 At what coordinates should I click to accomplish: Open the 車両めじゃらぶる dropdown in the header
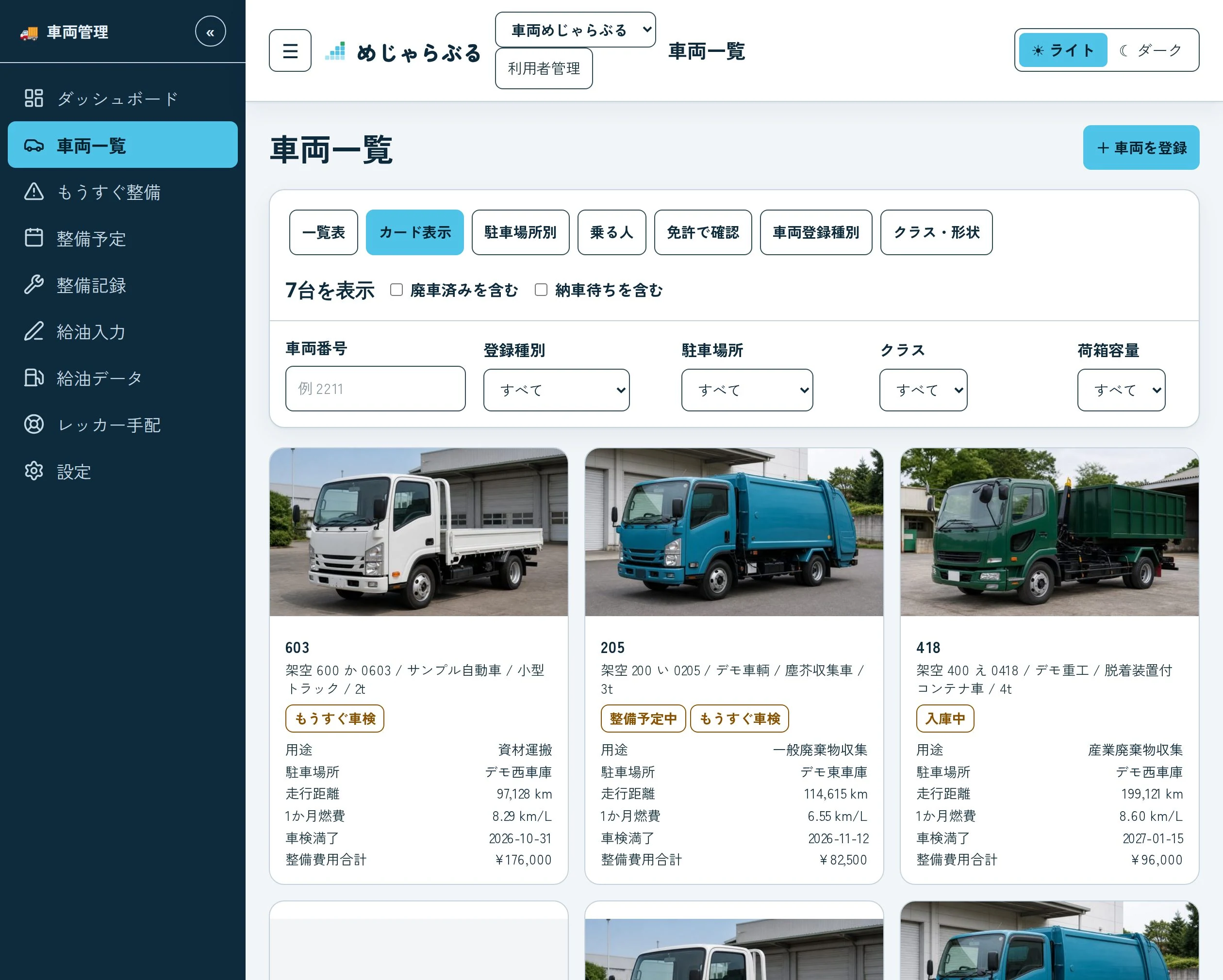(x=575, y=30)
